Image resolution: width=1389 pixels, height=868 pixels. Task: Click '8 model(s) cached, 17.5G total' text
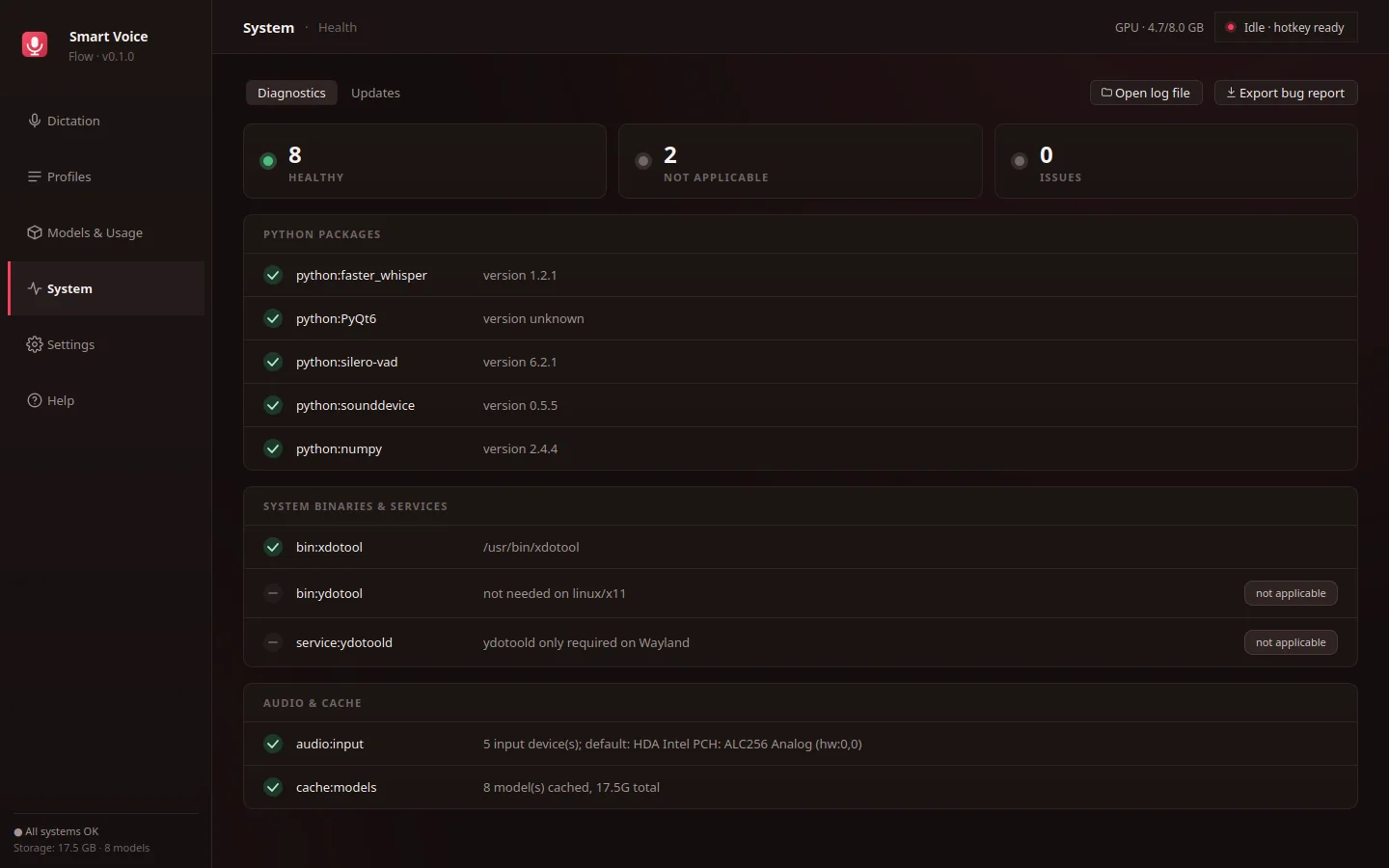(x=571, y=787)
